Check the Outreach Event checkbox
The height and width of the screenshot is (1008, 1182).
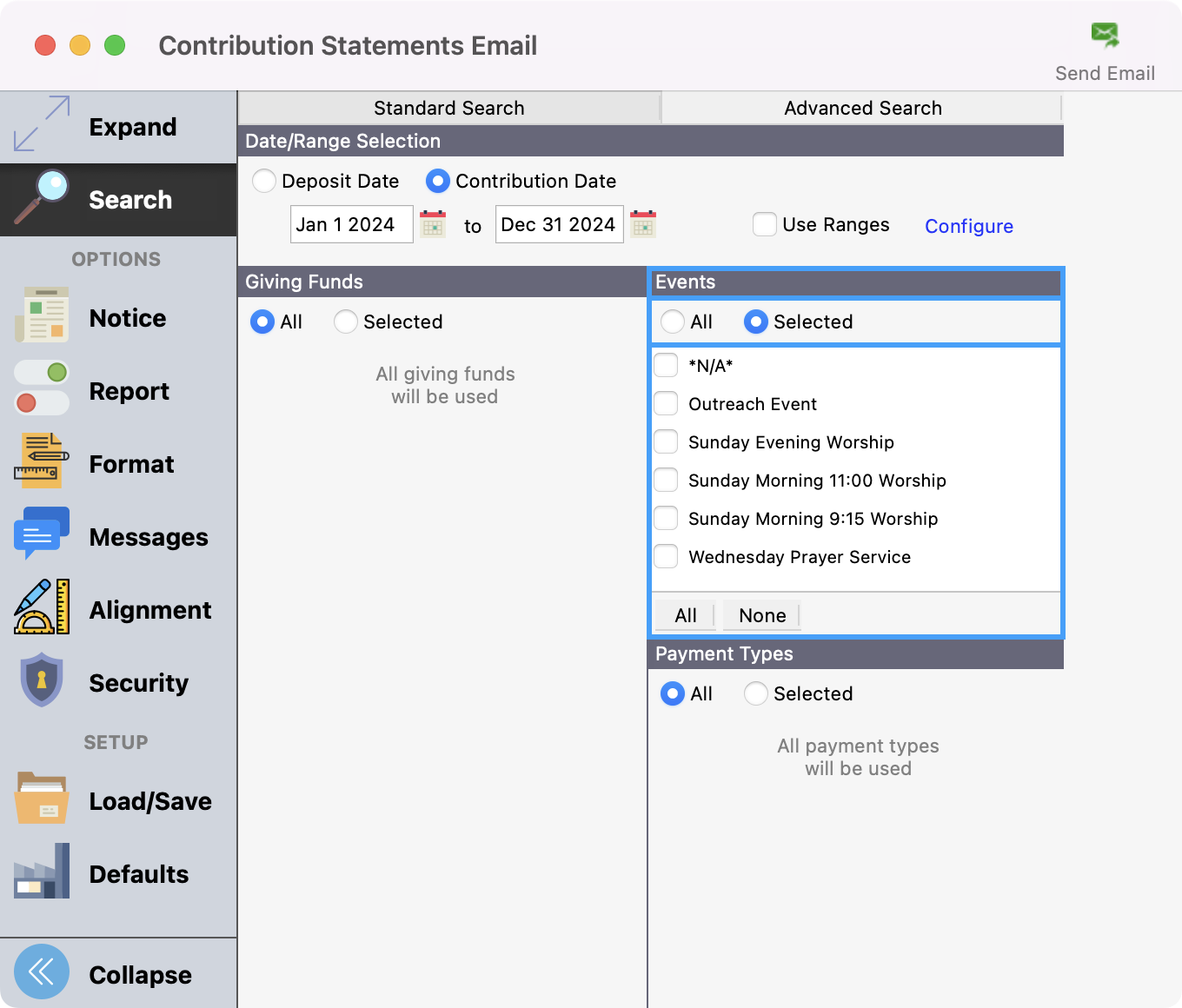[666, 404]
